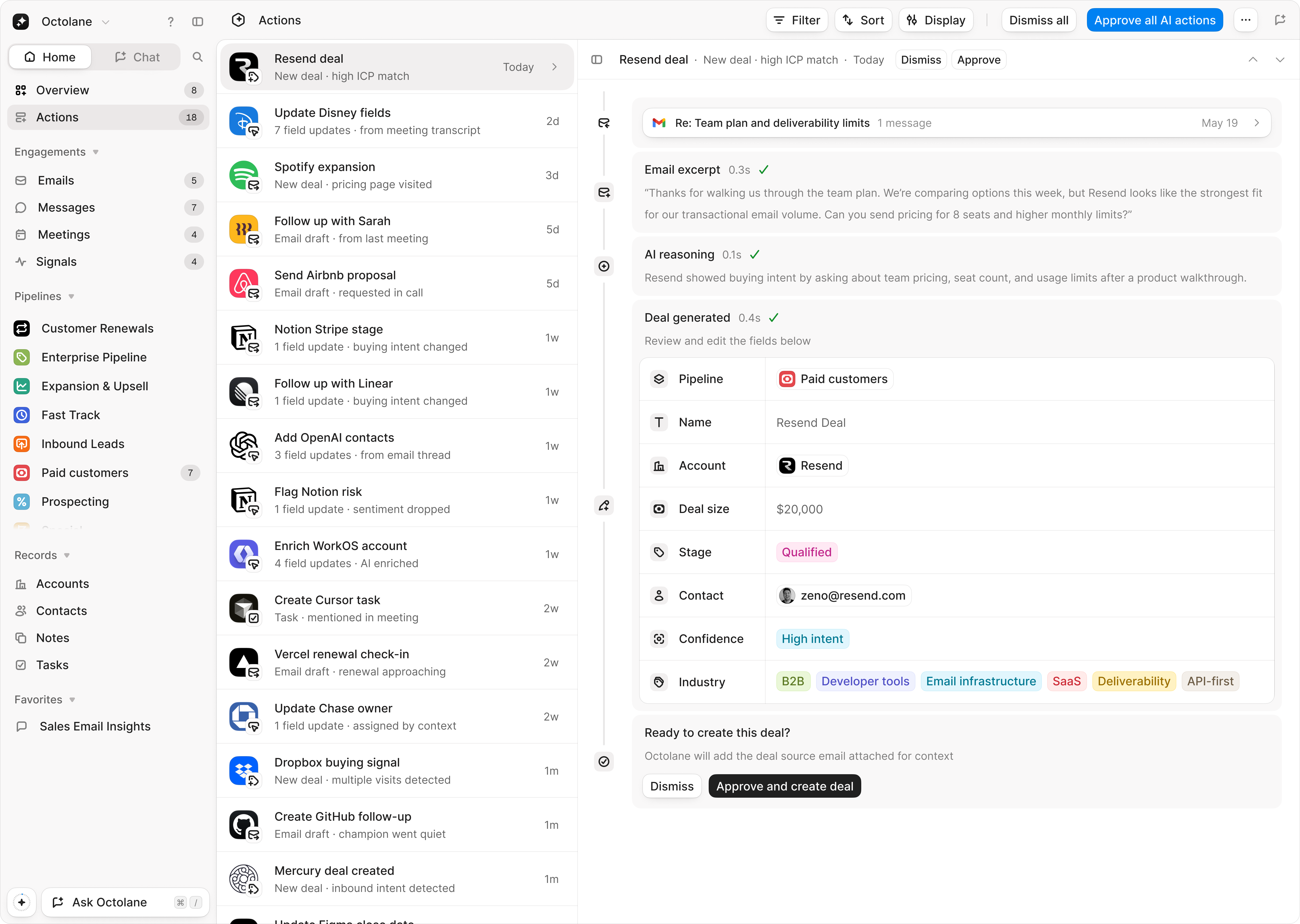Viewport: 1300px width, 924px height.
Task: Click the GitHub logo icon
Action: [244, 825]
